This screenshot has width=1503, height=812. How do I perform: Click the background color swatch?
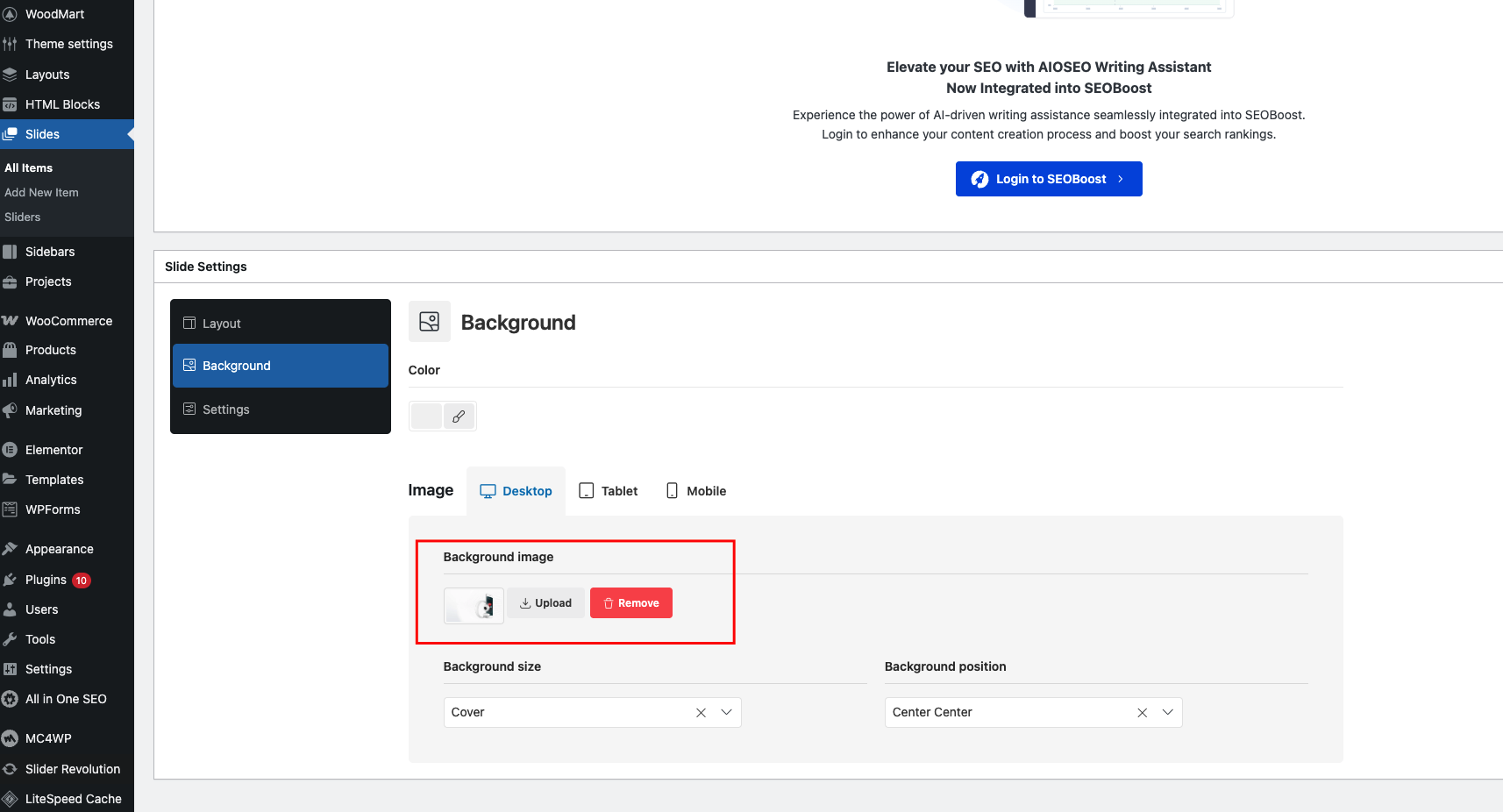tap(427, 416)
